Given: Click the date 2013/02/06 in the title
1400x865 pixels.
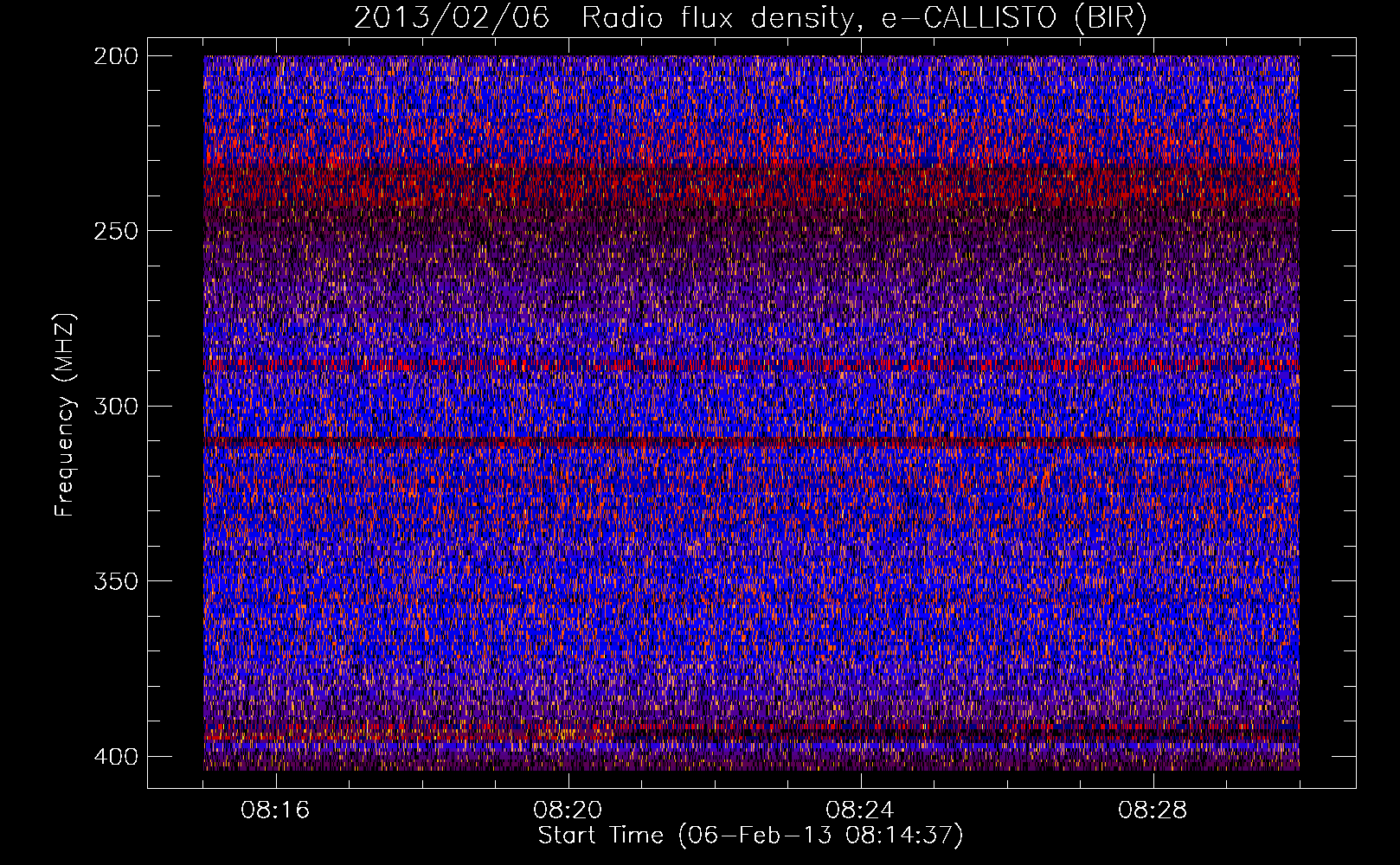Looking at the screenshot, I should (x=452, y=18).
